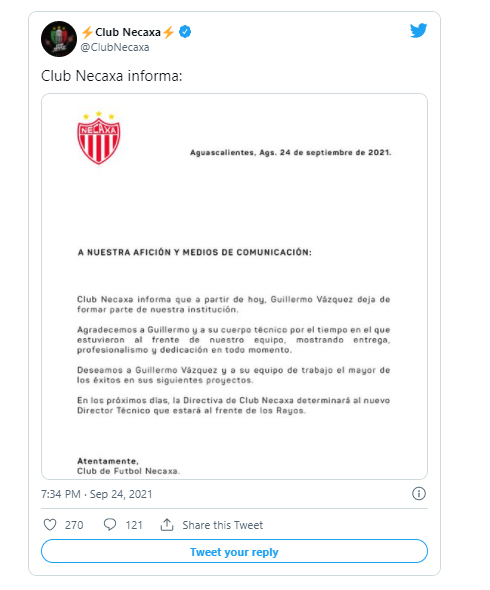The height and width of the screenshot is (590, 490).
Task: Open the Club Necaxa display name
Action: [x=128, y=32]
